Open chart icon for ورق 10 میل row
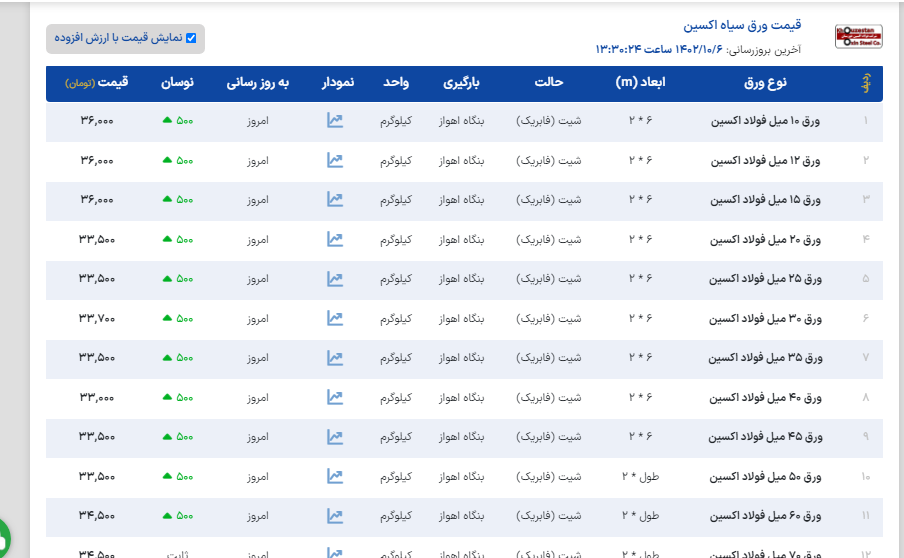 (x=335, y=121)
